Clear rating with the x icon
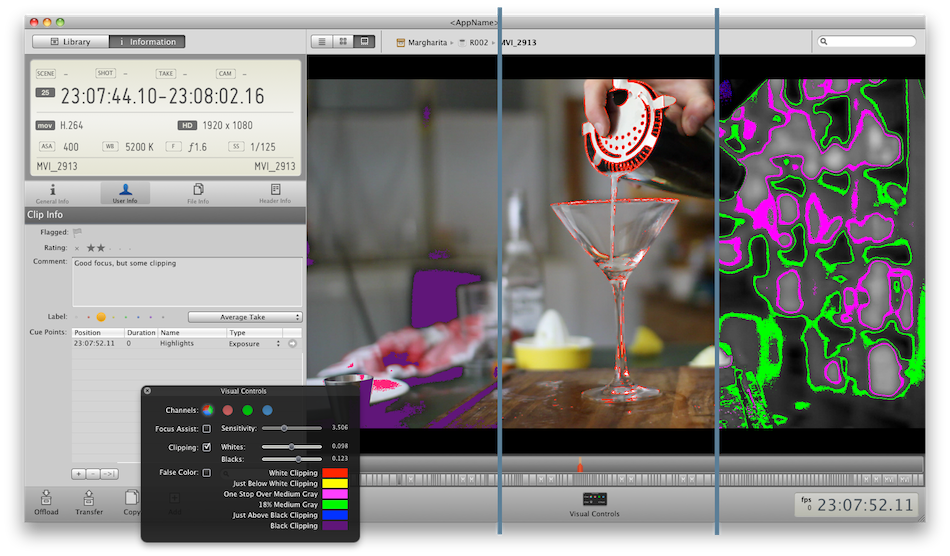 [x=77, y=248]
